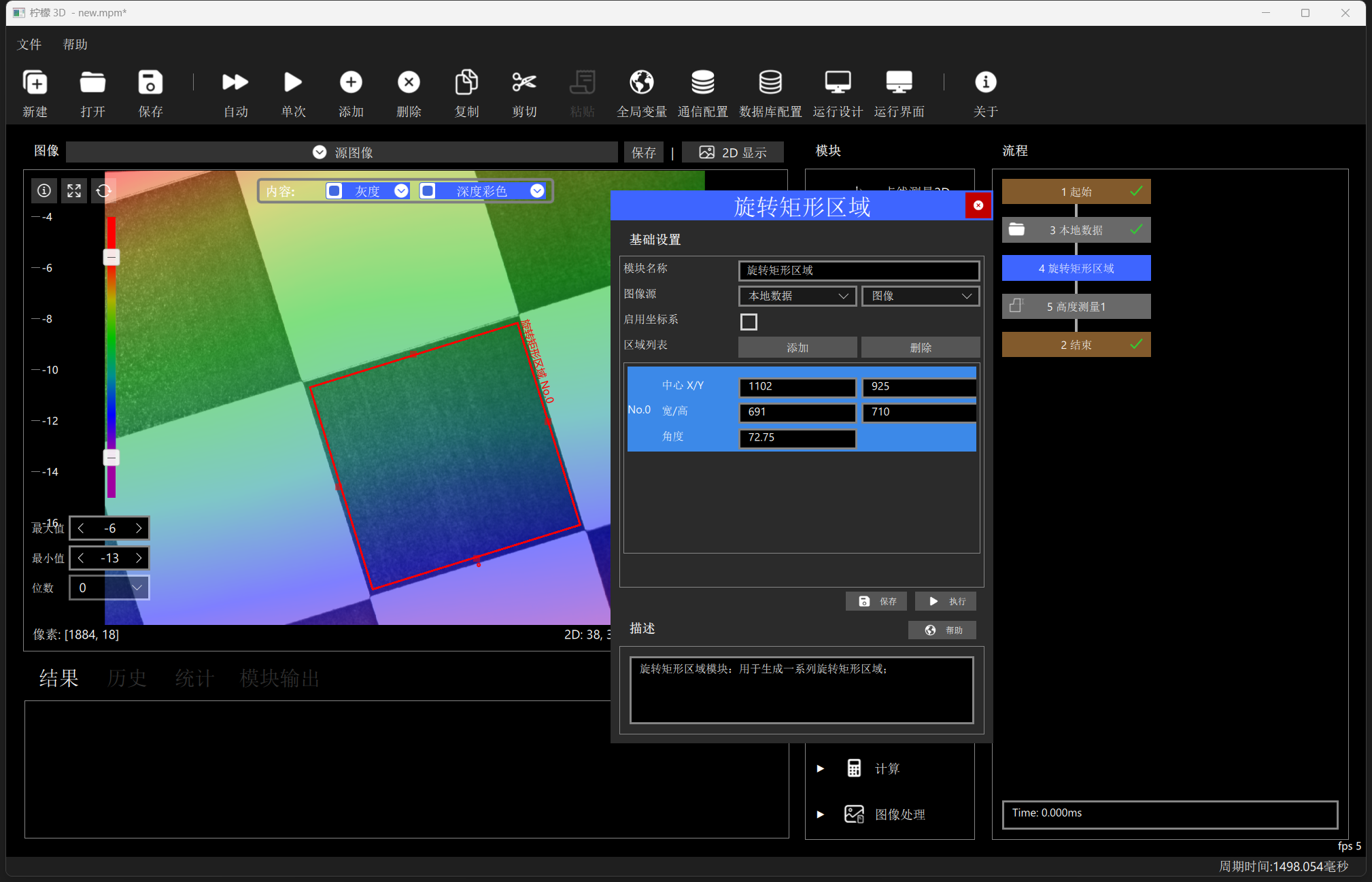Open the 深度彩色 dropdown arrow
The height and width of the screenshot is (882, 1372).
click(x=537, y=191)
